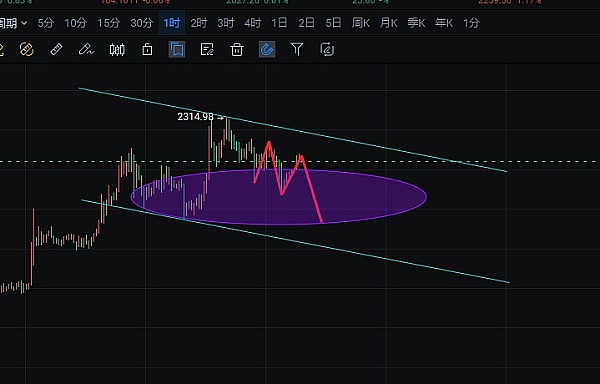Switch to the 月K monthly chart

coord(389,23)
